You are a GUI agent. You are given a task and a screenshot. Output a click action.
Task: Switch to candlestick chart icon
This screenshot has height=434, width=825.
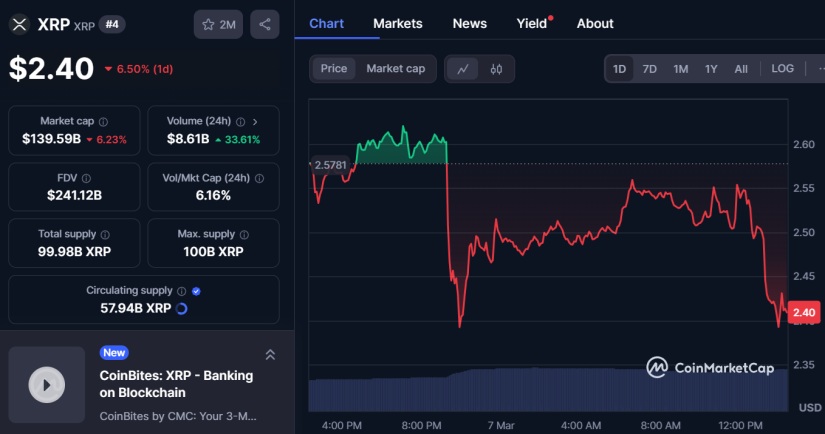[x=496, y=69]
